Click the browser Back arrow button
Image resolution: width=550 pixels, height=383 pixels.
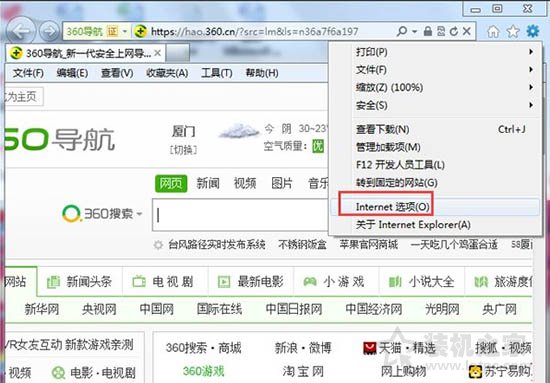[x=20, y=31]
